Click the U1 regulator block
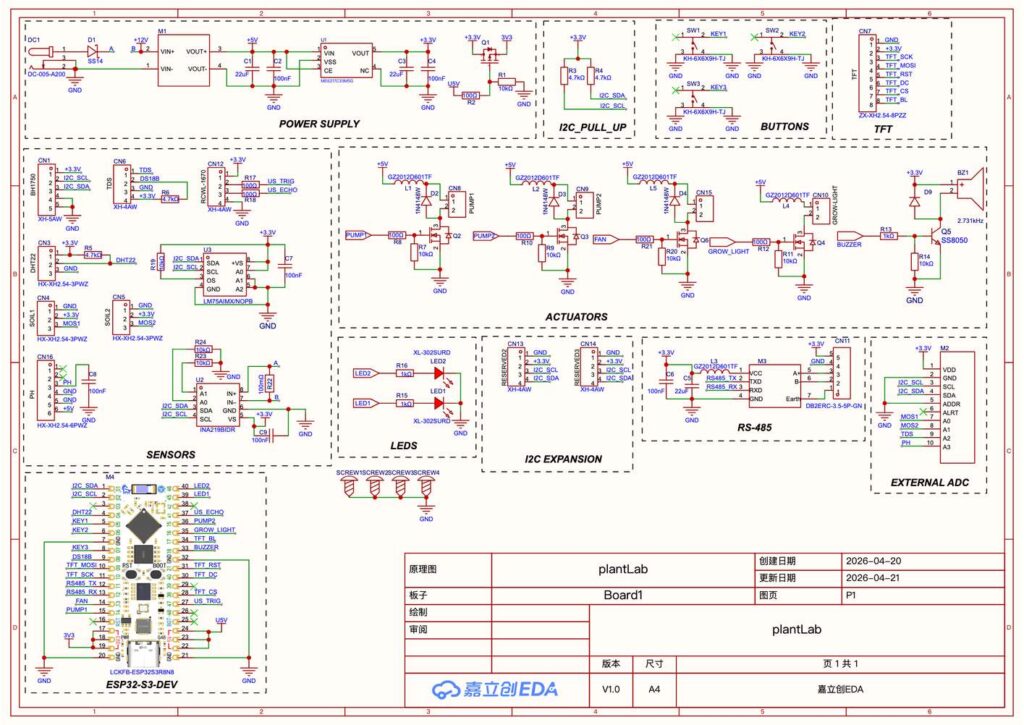1024x725 pixels. click(x=346, y=61)
